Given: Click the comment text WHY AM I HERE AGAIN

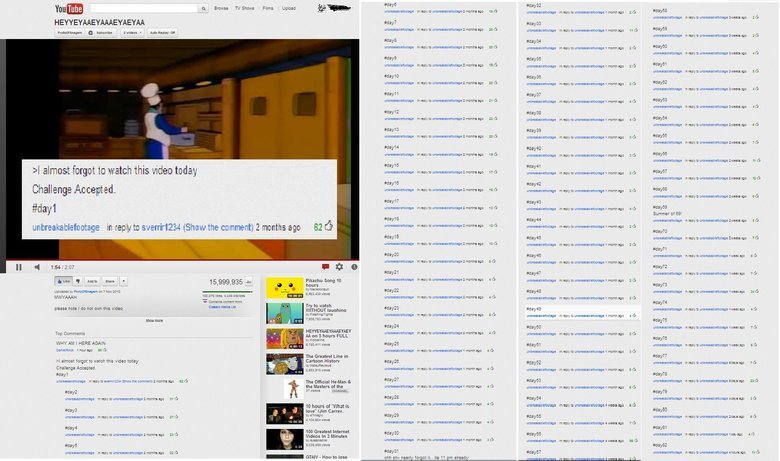Looking at the screenshot, I should tap(81, 343).
